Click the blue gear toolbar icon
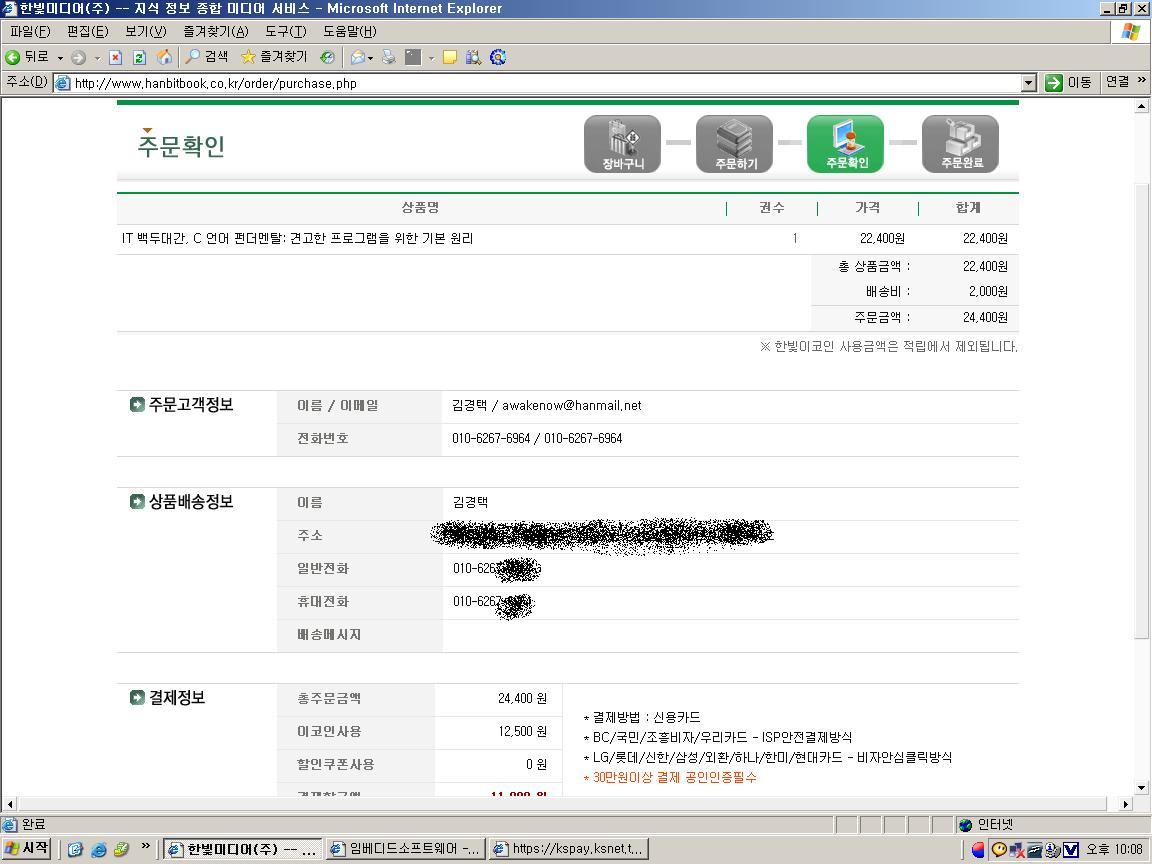Screen dimensions: 1152x864 [x=498, y=57]
